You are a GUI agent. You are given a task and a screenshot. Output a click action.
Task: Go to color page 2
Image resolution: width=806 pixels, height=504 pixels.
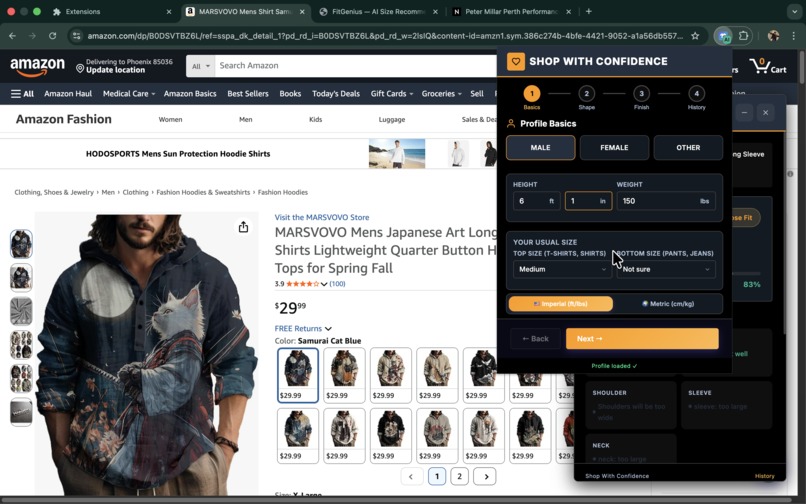tap(459, 476)
